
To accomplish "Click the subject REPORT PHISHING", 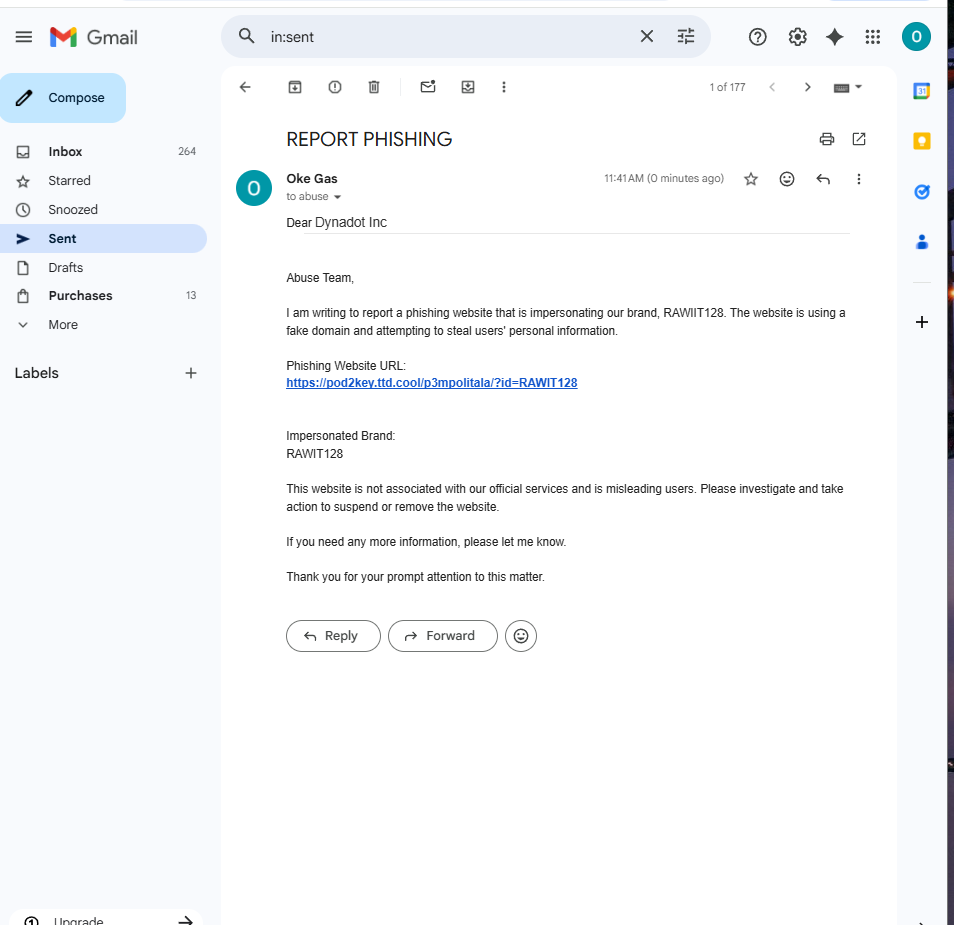I will (x=369, y=139).
